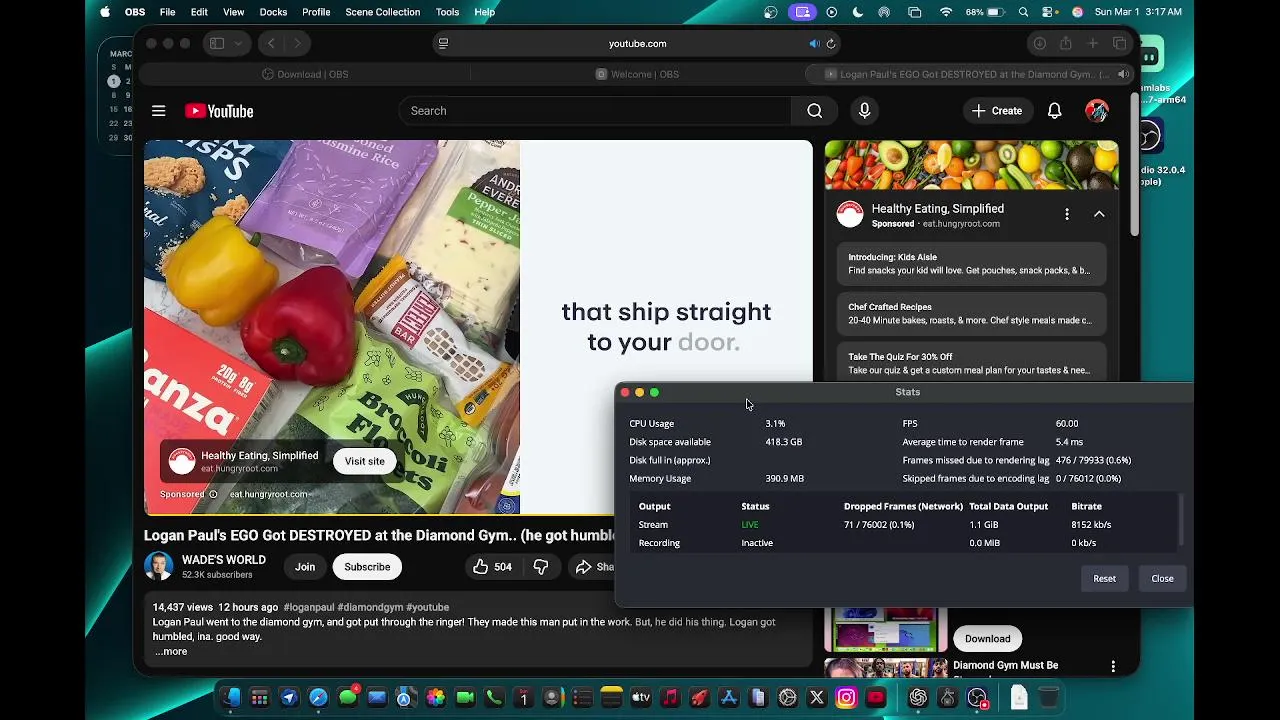Viewport: 1280px width, 720px height.
Task: Open Apple TV from the Dock
Action: coord(641,698)
